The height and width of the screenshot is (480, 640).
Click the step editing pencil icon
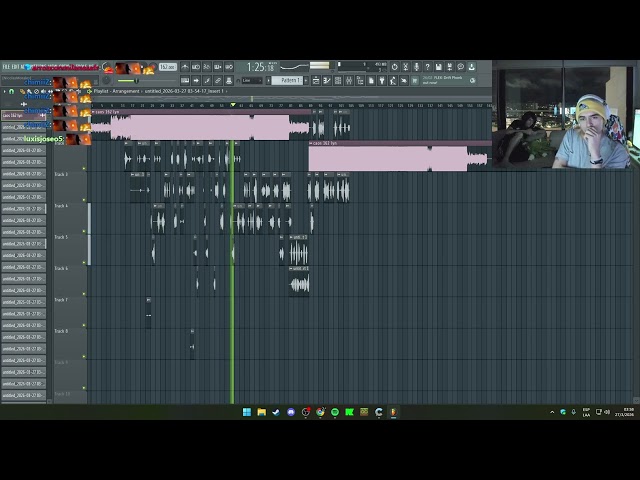(x=207, y=80)
